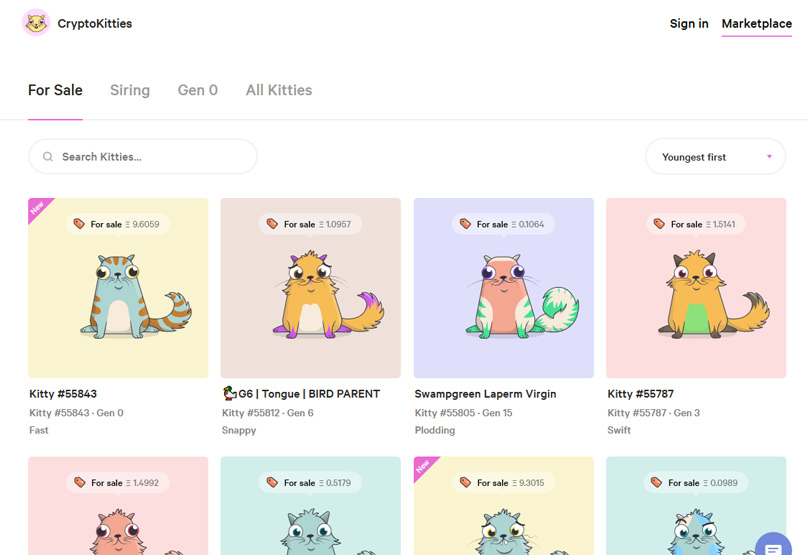Viewport: 808px width, 555px height.
Task: Open the Marketplace page
Action: [x=756, y=24]
